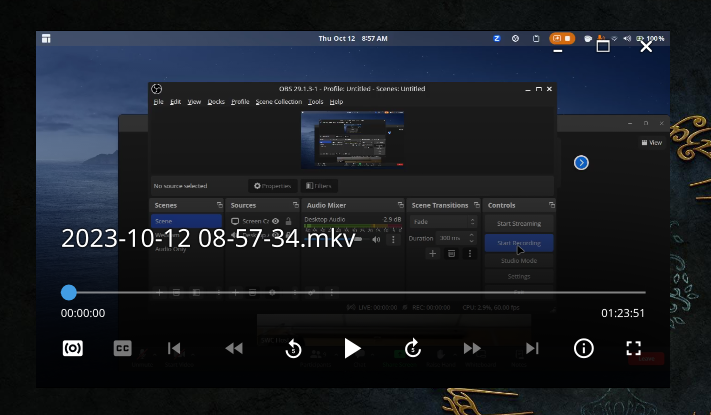Mute Desktop Audio via speaker icon
The width and height of the screenshot is (711, 415).
pyautogui.click(x=376, y=239)
